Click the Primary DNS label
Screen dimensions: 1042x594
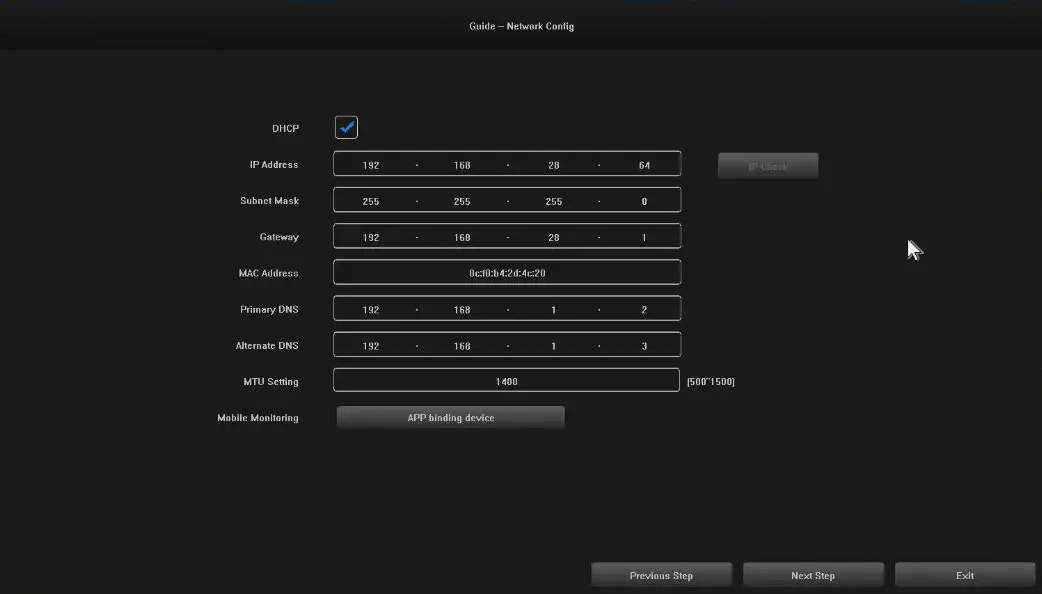269,310
